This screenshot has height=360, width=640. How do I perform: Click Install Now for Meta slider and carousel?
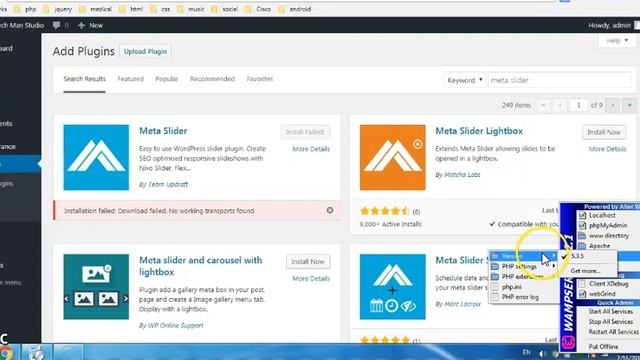pos(308,261)
